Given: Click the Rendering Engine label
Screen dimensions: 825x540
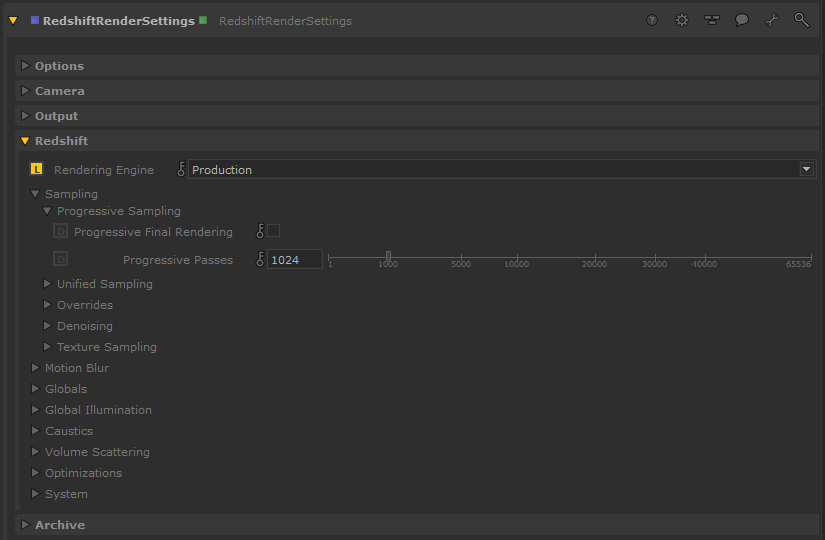Looking at the screenshot, I should pos(104,170).
